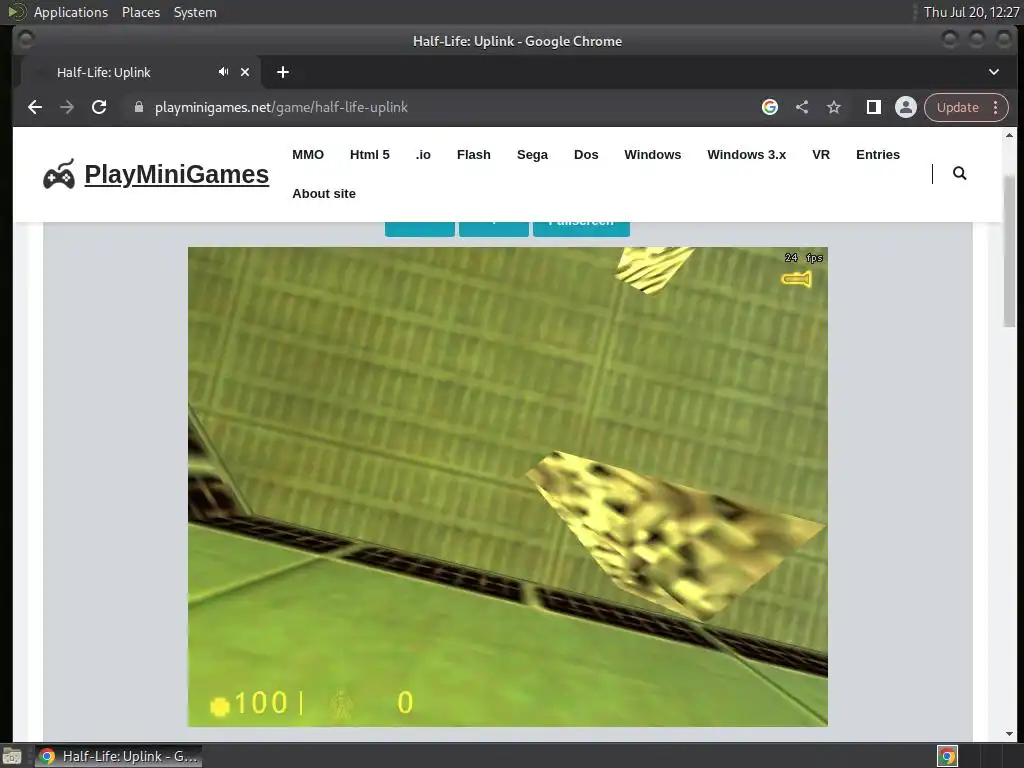Open the Sega games category
The image size is (1024, 768).
[532, 155]
